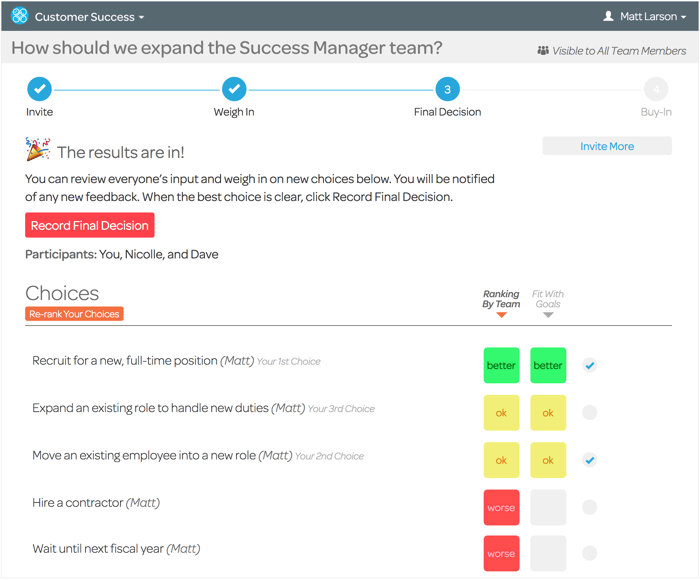Click the user profile silhouette icon

point(608,16)
